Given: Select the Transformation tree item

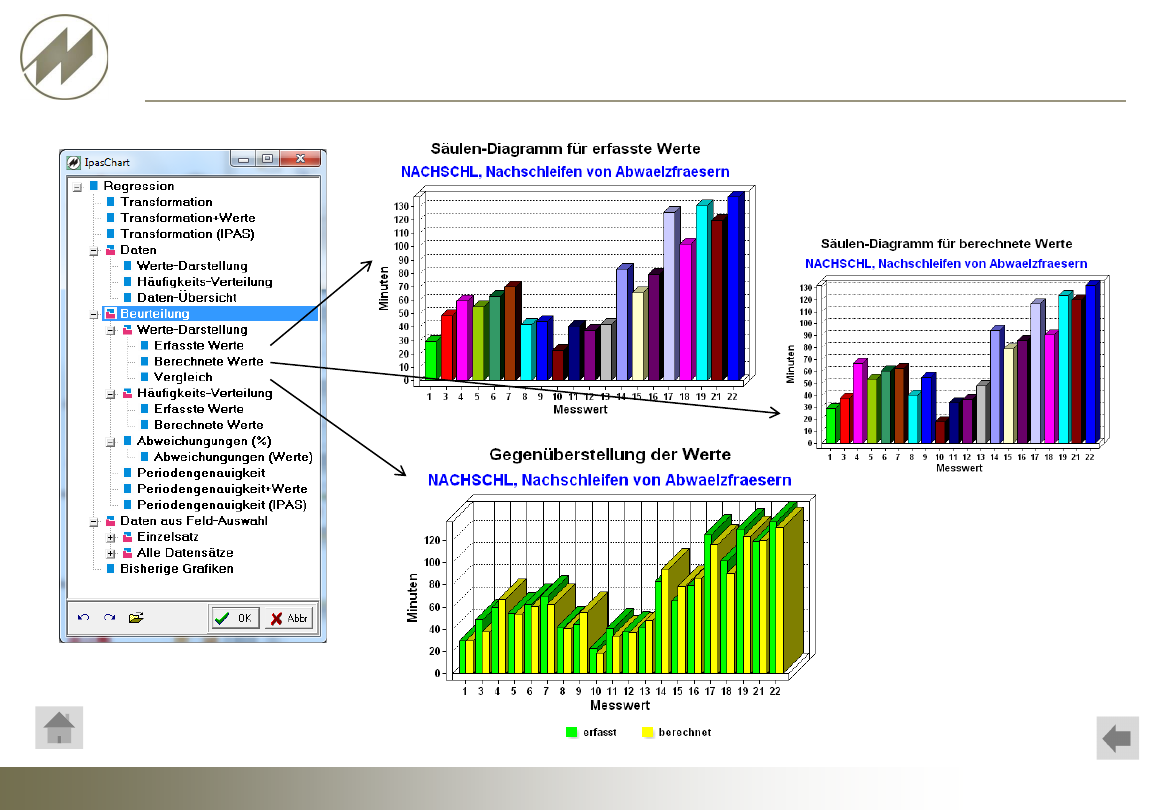Looking at the screenshot, I should [x=166, y=202].
